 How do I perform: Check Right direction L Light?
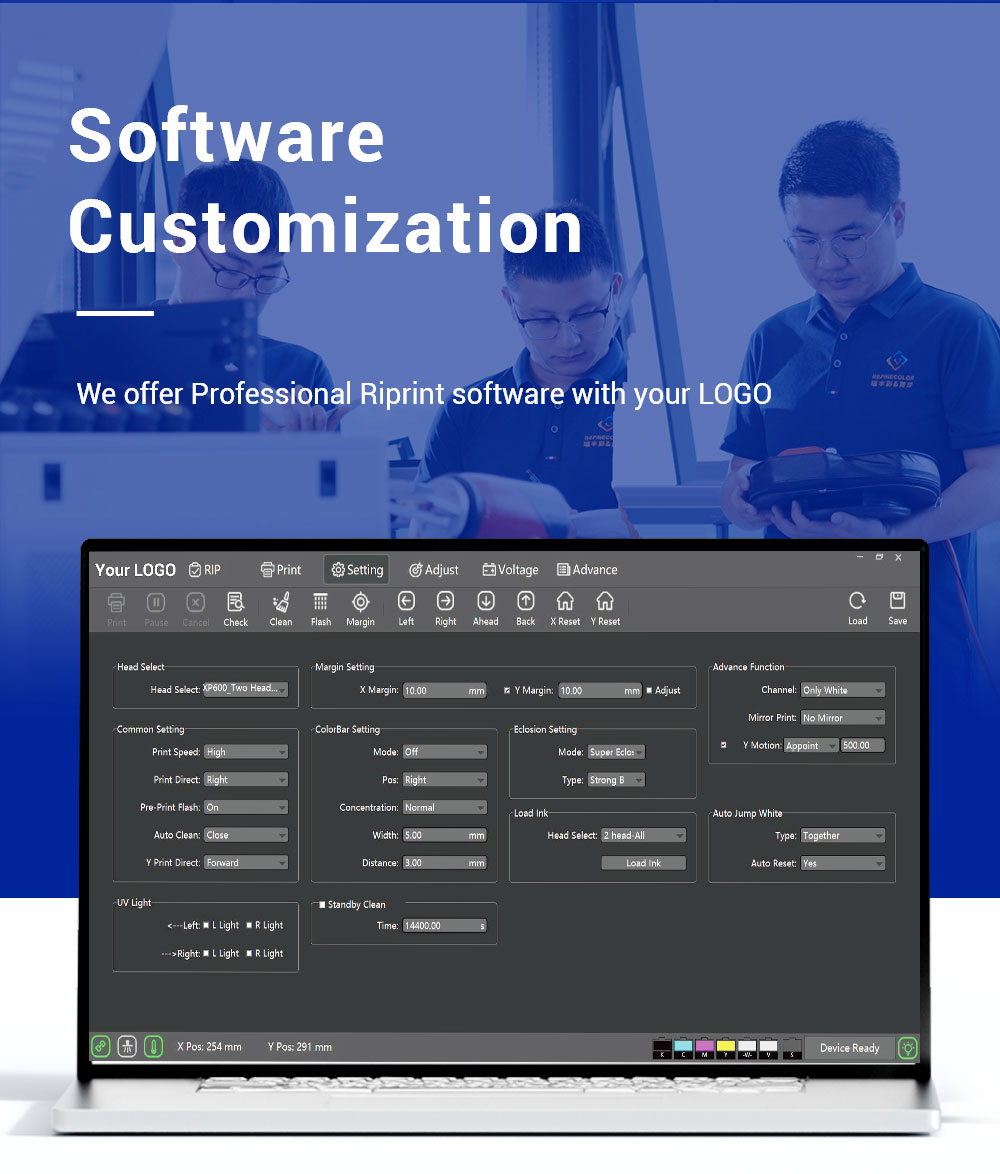207,953
